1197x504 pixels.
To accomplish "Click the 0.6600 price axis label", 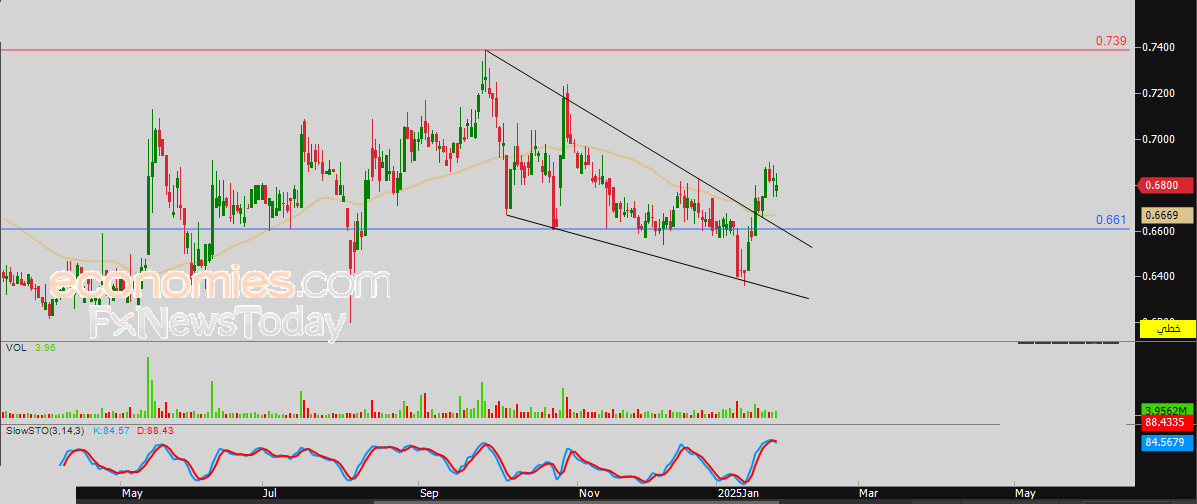I will tap(1158, 231).
